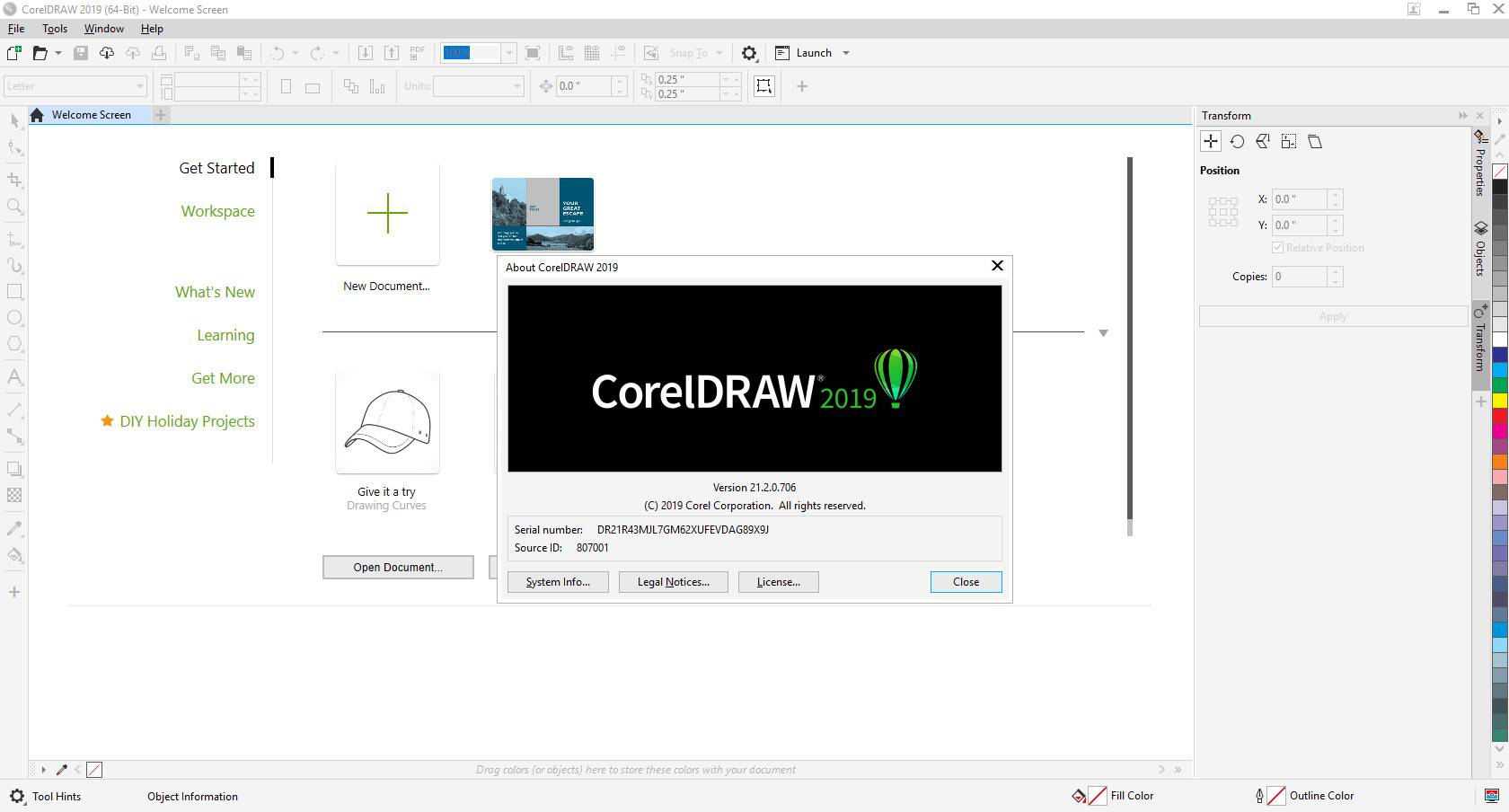The height and width of the screenshot is (812, 1509).
Task: Click the relative position anchor grid
Action: (x=1222, y=212)
